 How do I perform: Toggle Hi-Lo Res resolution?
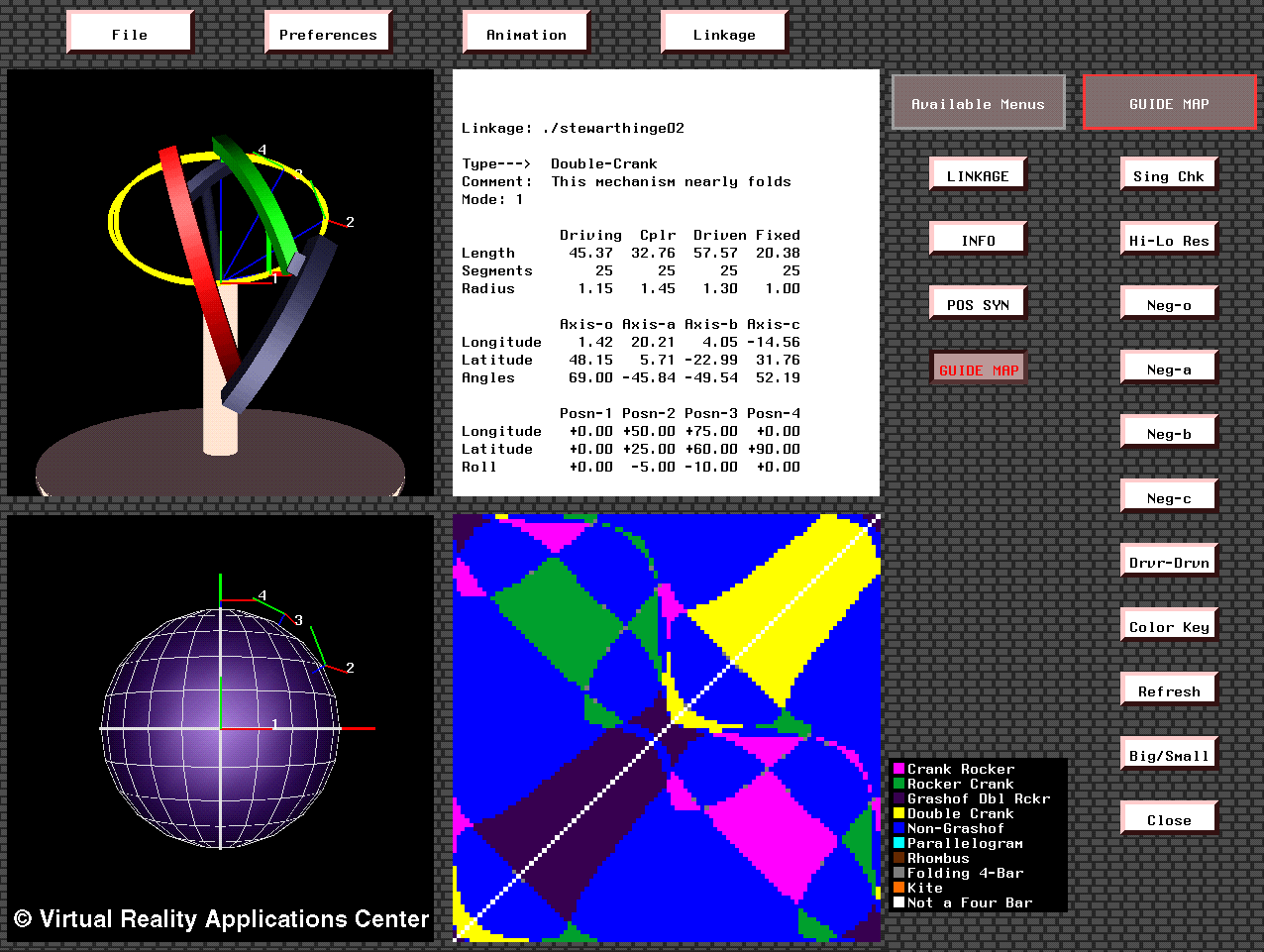[x=1169, y=240]
